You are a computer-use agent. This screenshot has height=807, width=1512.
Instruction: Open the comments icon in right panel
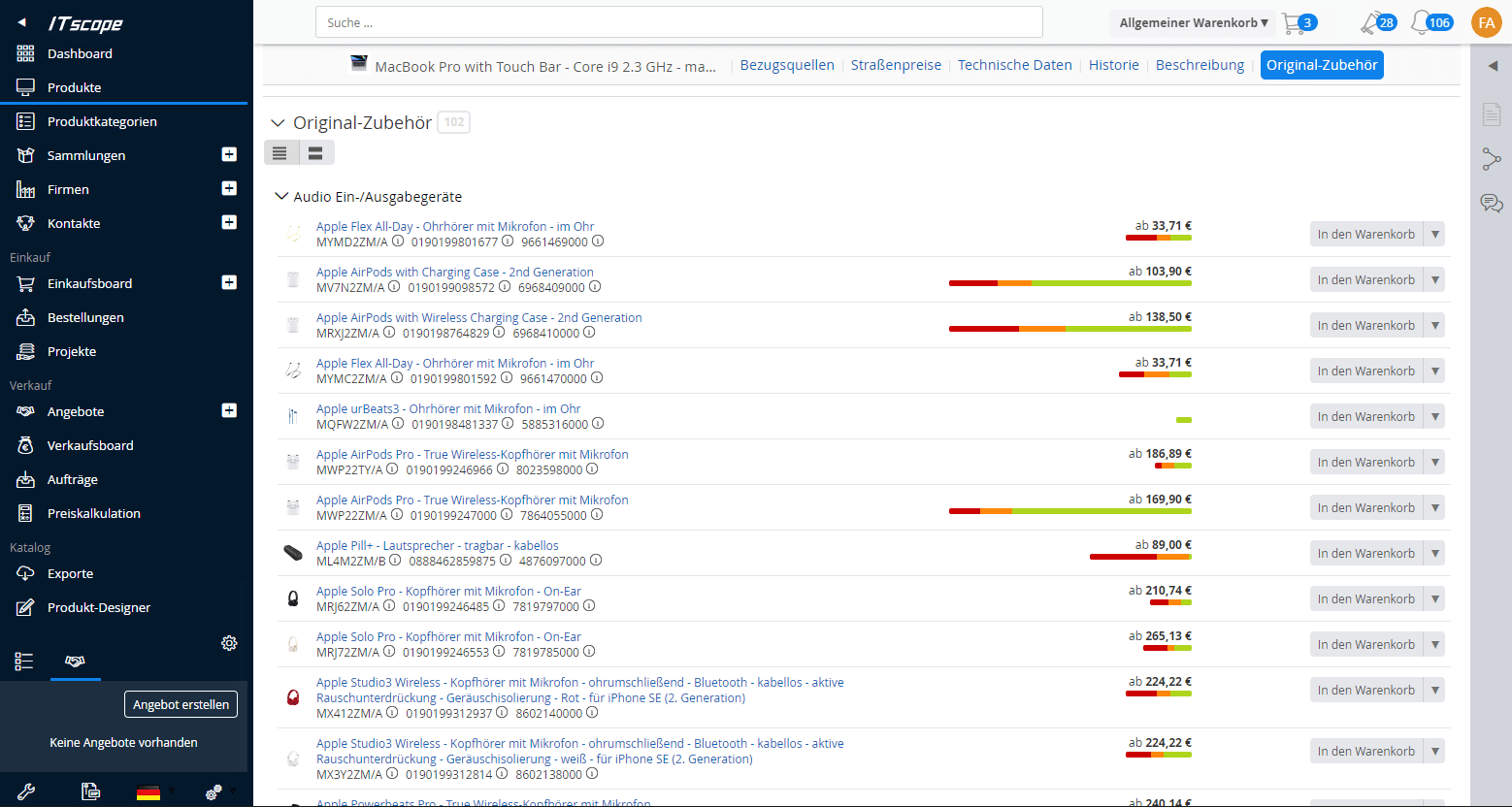click(1492, 203)
